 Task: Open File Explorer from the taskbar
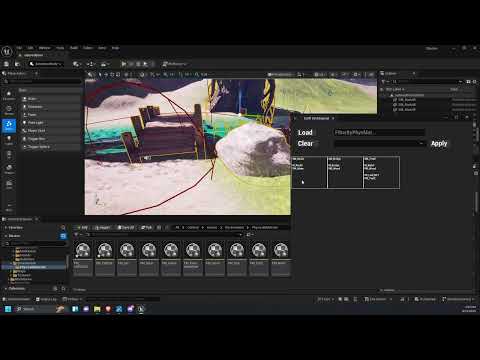pyautogui.click(x=97, y=309)
